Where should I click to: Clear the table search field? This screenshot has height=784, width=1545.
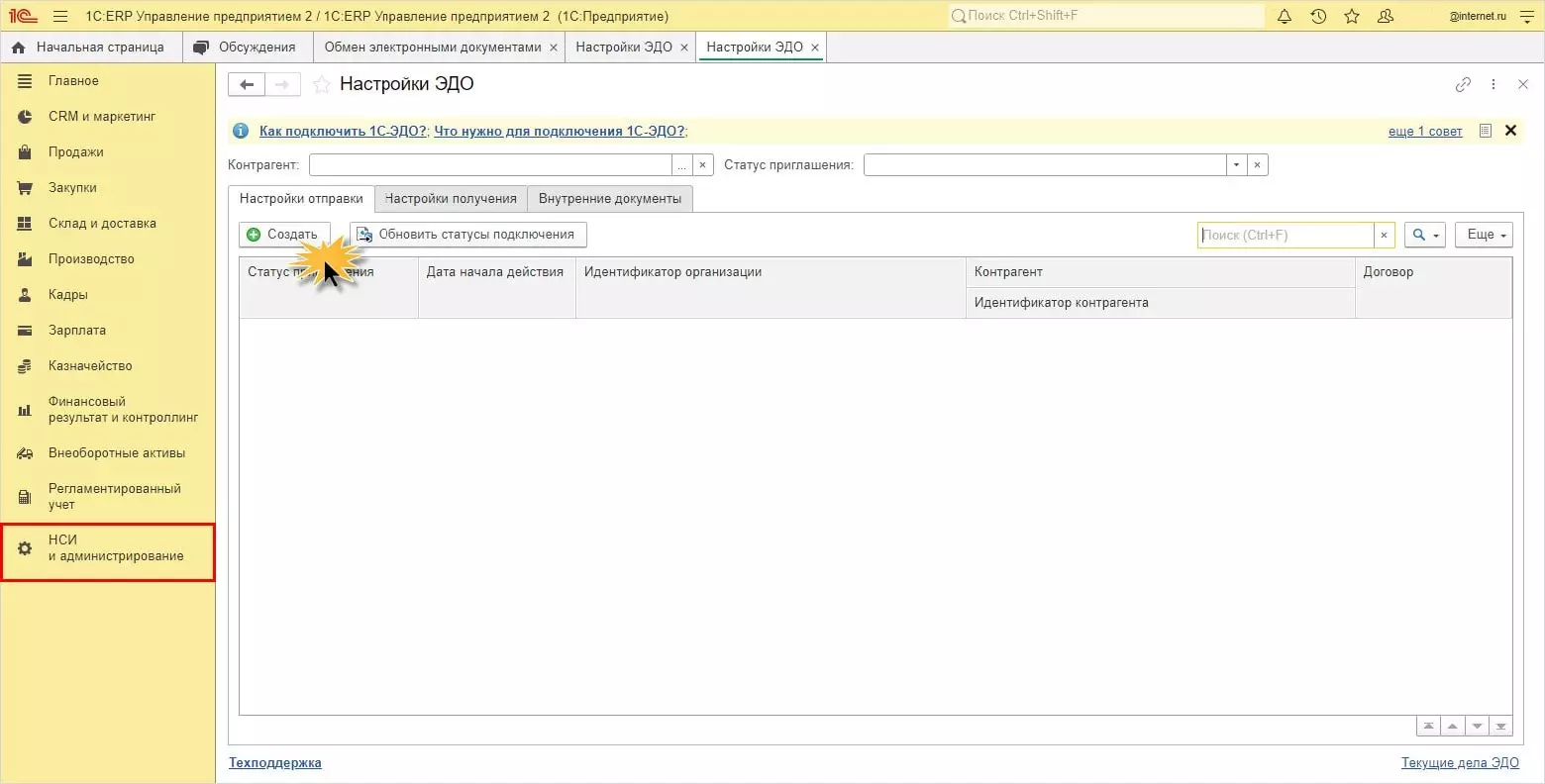(1384, 235)
